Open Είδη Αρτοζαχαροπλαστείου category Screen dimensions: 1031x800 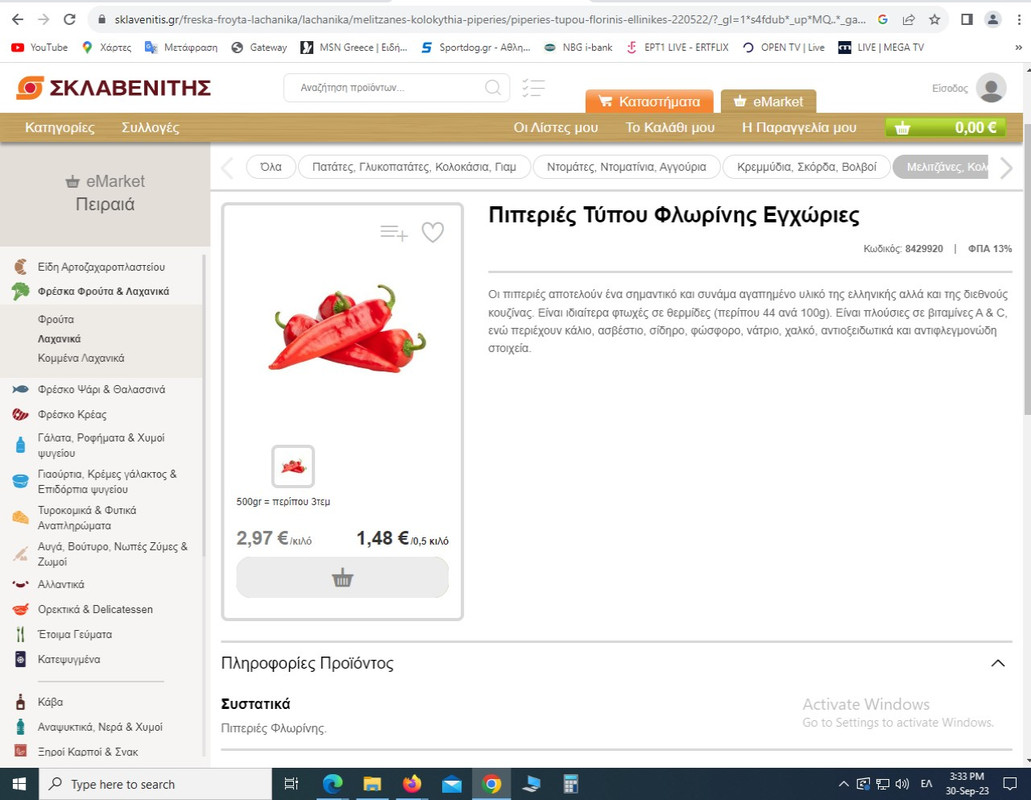(x=101, y=267)
